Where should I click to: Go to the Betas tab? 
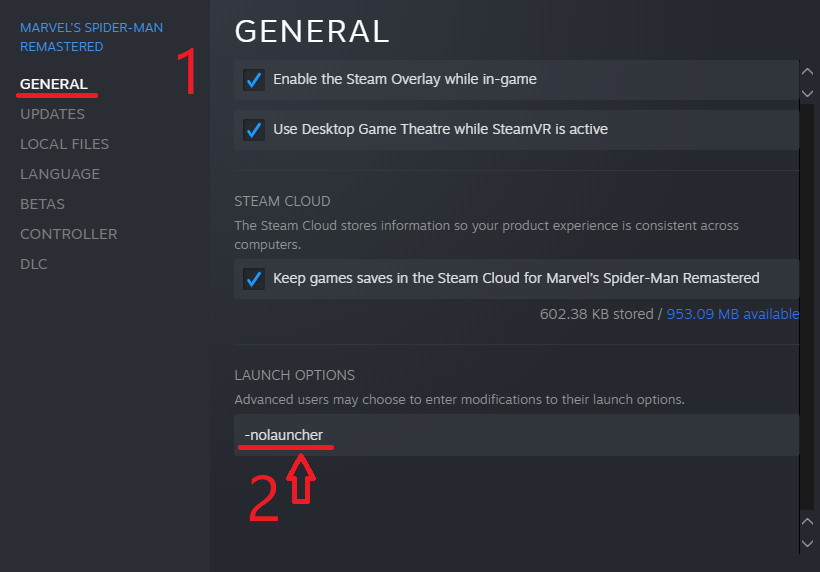(x=42, y=204)
